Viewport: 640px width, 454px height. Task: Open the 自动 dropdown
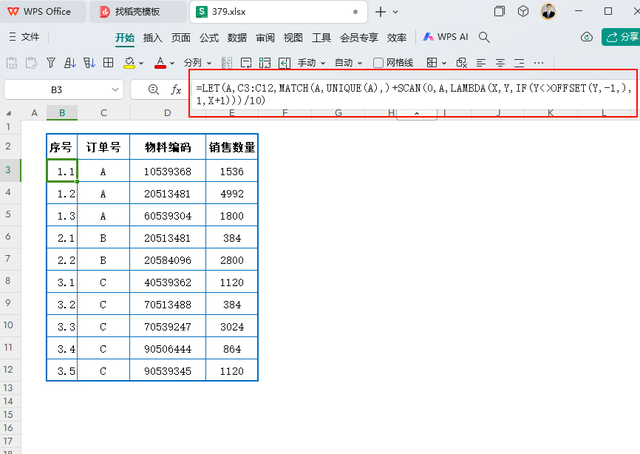click(349, 63)
